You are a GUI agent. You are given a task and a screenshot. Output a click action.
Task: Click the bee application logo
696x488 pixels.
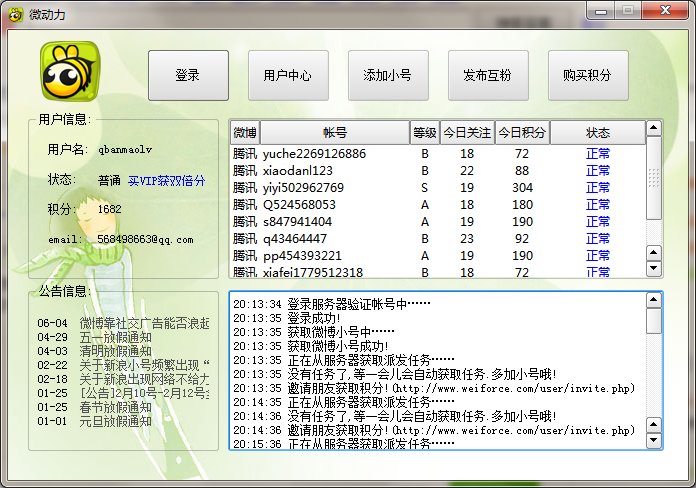click(x=70, y=71)
